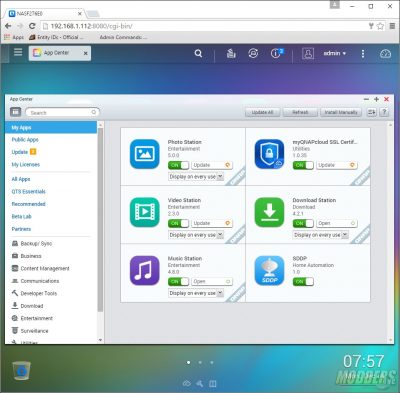Open the background tasks icon
Viewport: 400px width, 393px height.
coord(231,53)
